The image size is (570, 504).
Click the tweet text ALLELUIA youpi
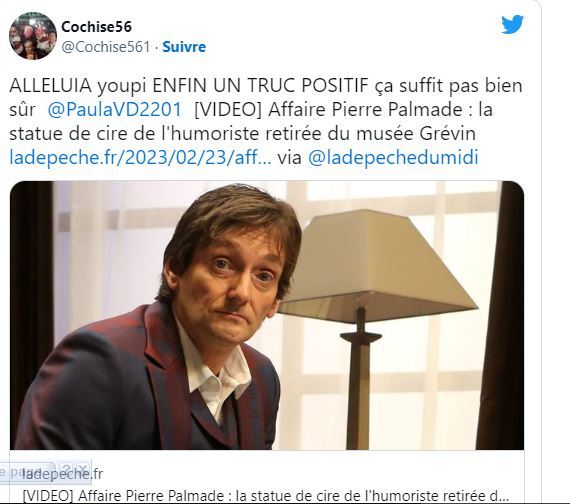pyautogui.click(x=78, y=86)
